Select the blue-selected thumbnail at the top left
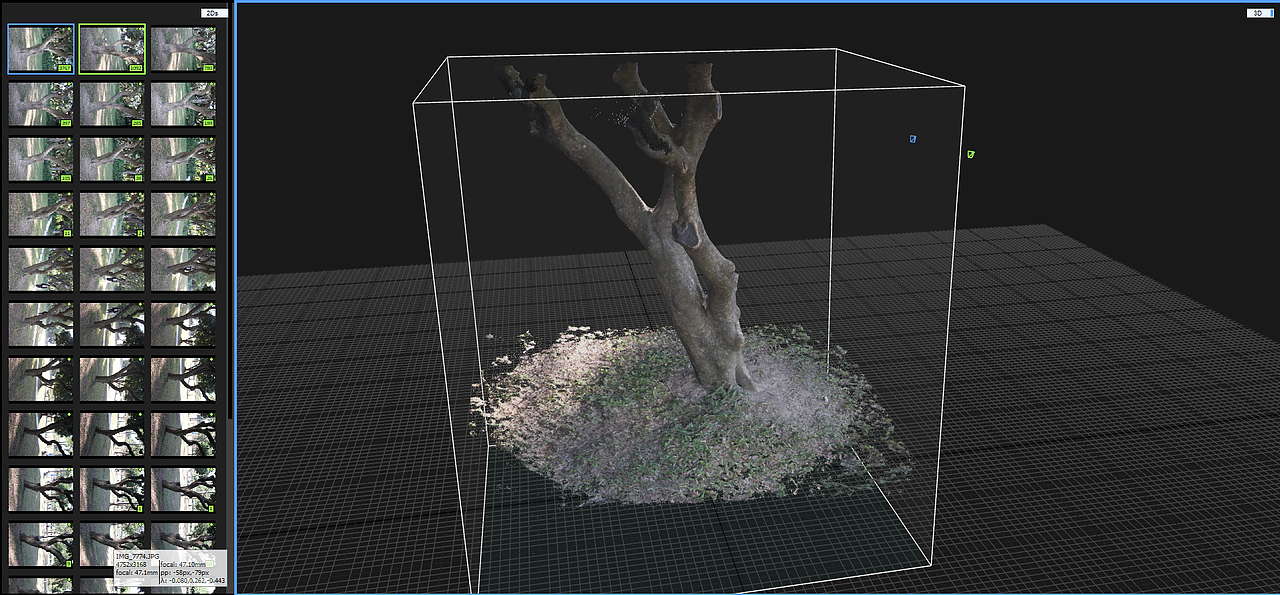The image size is (1280, 595). pyautogui.click(x=40, y=45)
